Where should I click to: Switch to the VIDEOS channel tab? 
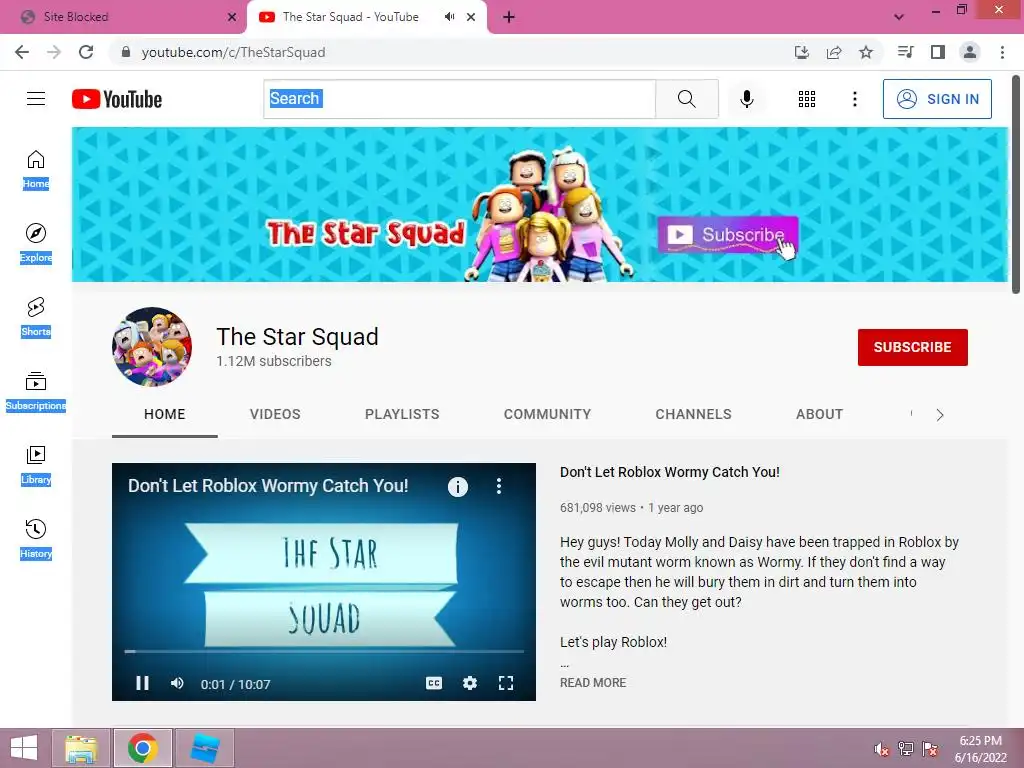point(275,414)
